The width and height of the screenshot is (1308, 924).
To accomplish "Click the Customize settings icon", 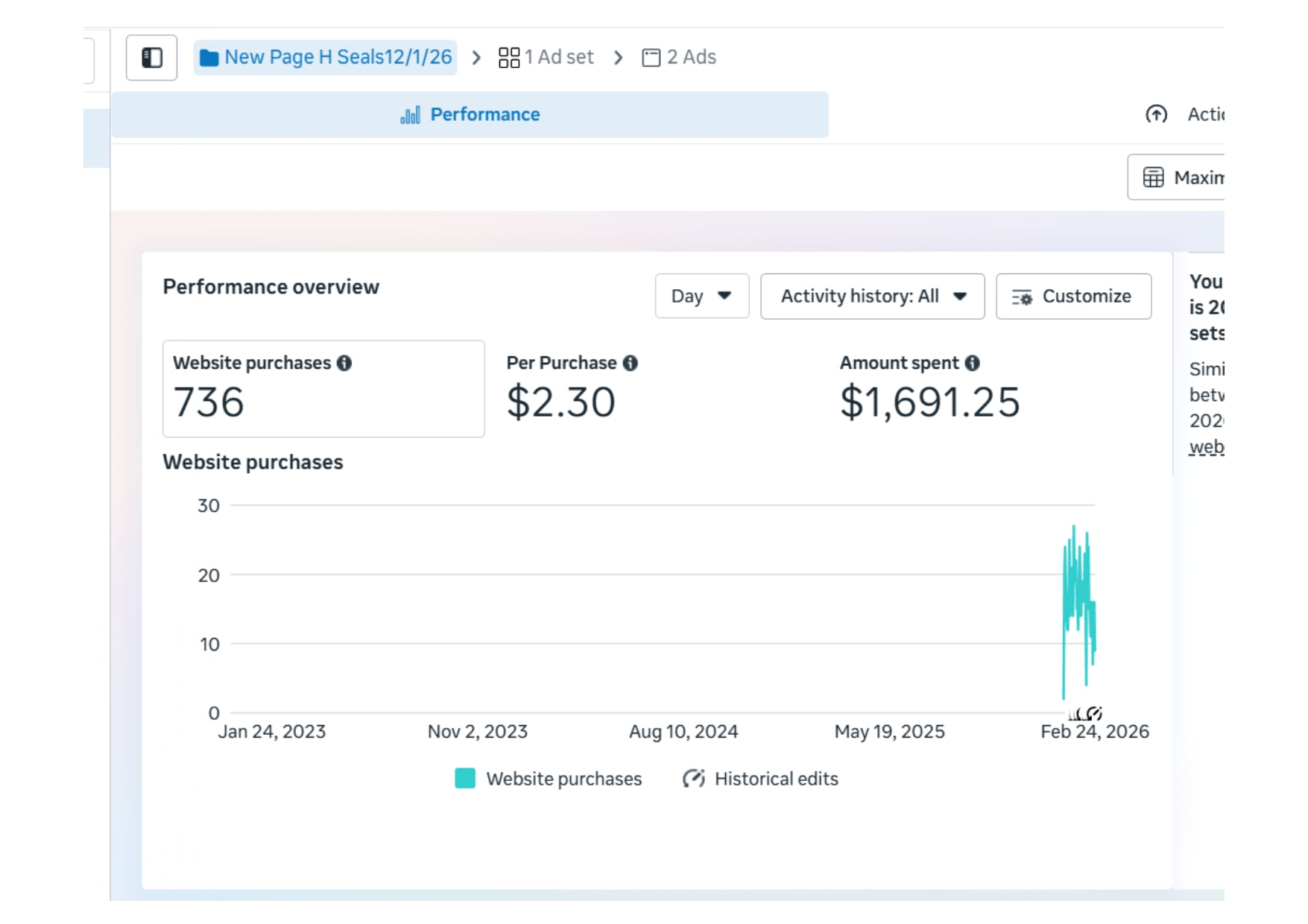I will (1022, 297).
